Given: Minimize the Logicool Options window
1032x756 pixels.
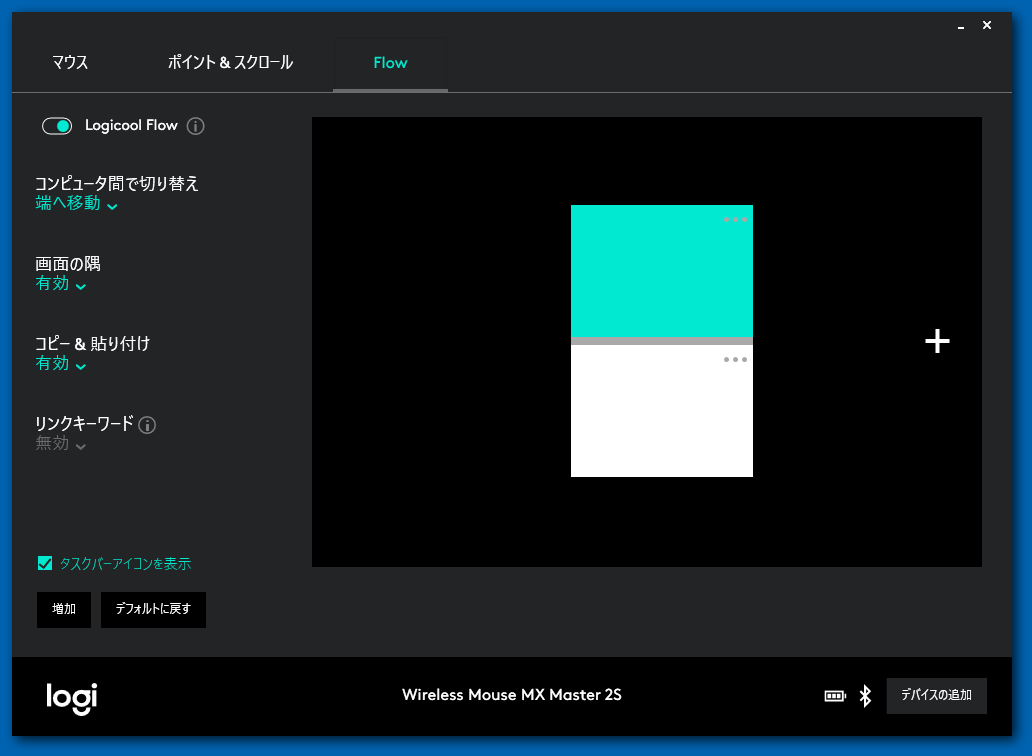Looking at the screenshot, I should (961, 26).
